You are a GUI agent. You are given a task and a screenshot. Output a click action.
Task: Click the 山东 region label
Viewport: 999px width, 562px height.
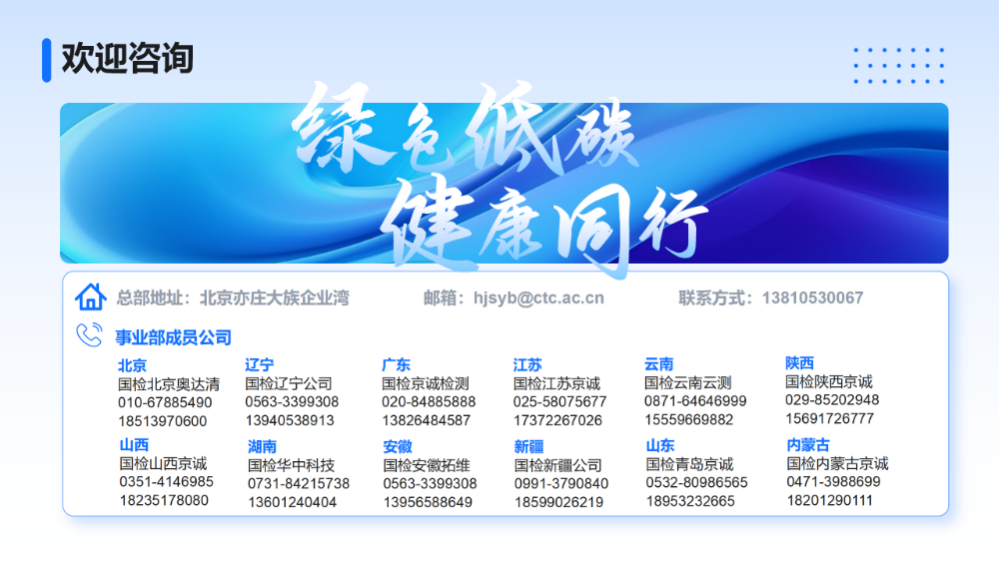coord(661,445)
